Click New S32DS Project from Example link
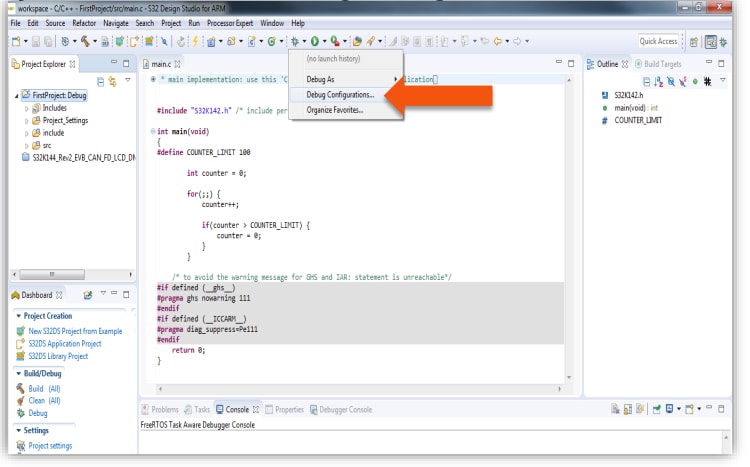This screenshot has width=750, height=467. (75, 331)
